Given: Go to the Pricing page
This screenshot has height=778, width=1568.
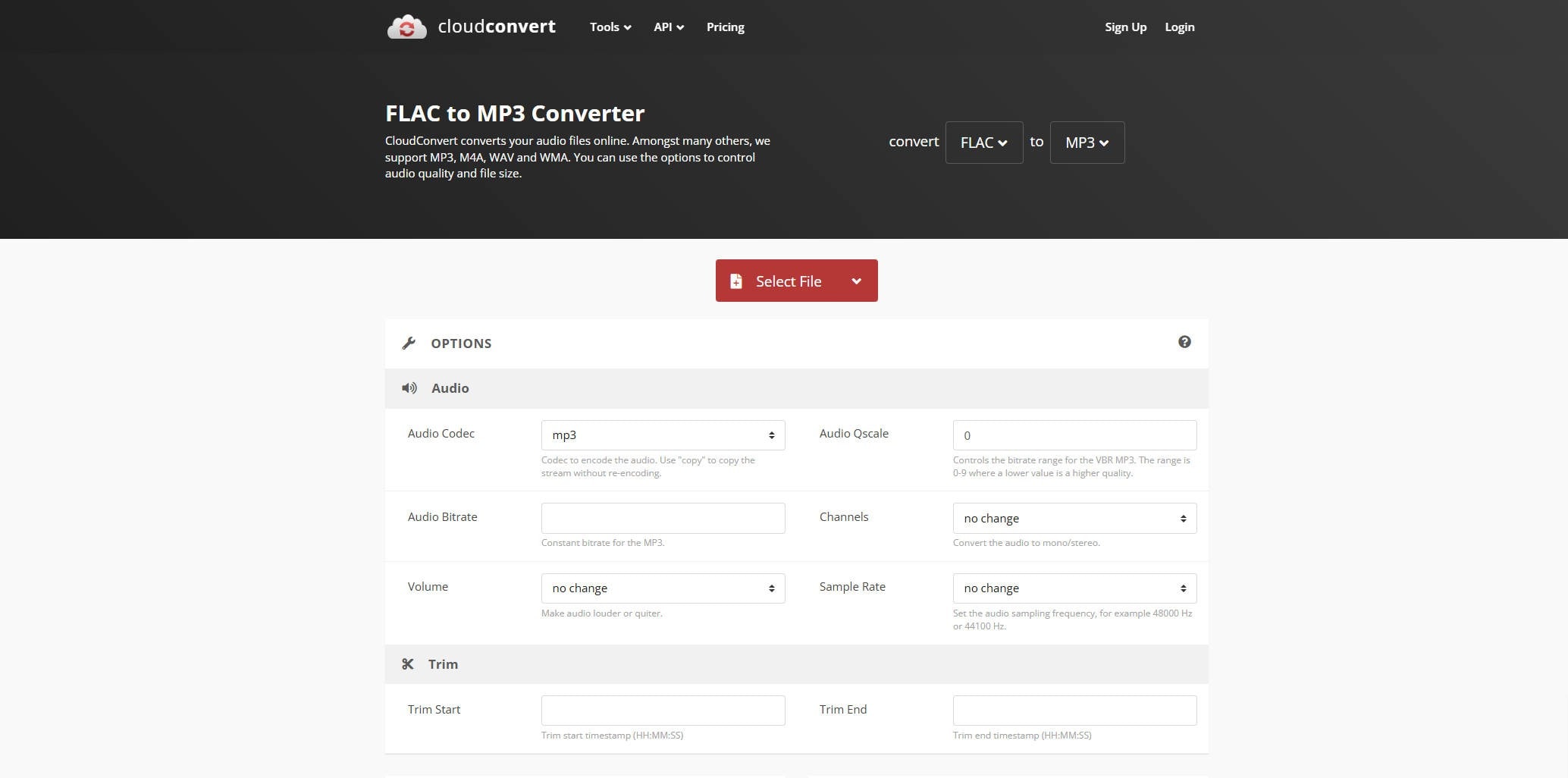Looking at the screenshot, I should click(726, 27).
